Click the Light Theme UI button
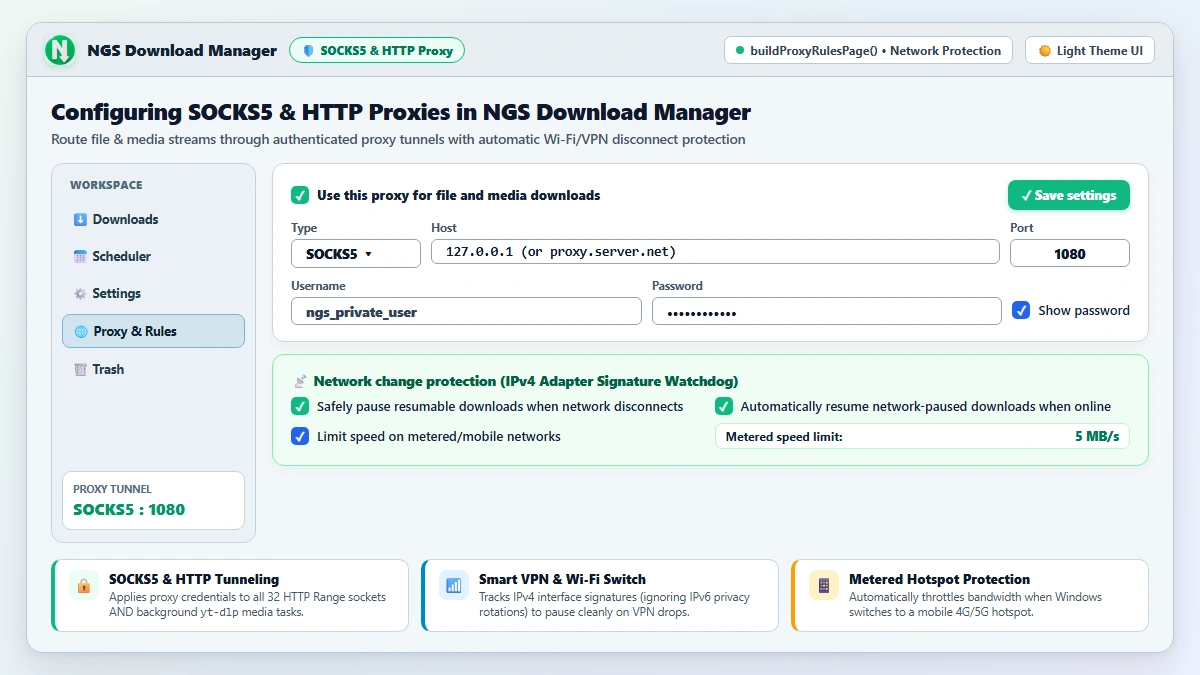Screen dimensions: 1200x675 [x=1090, y=50]
